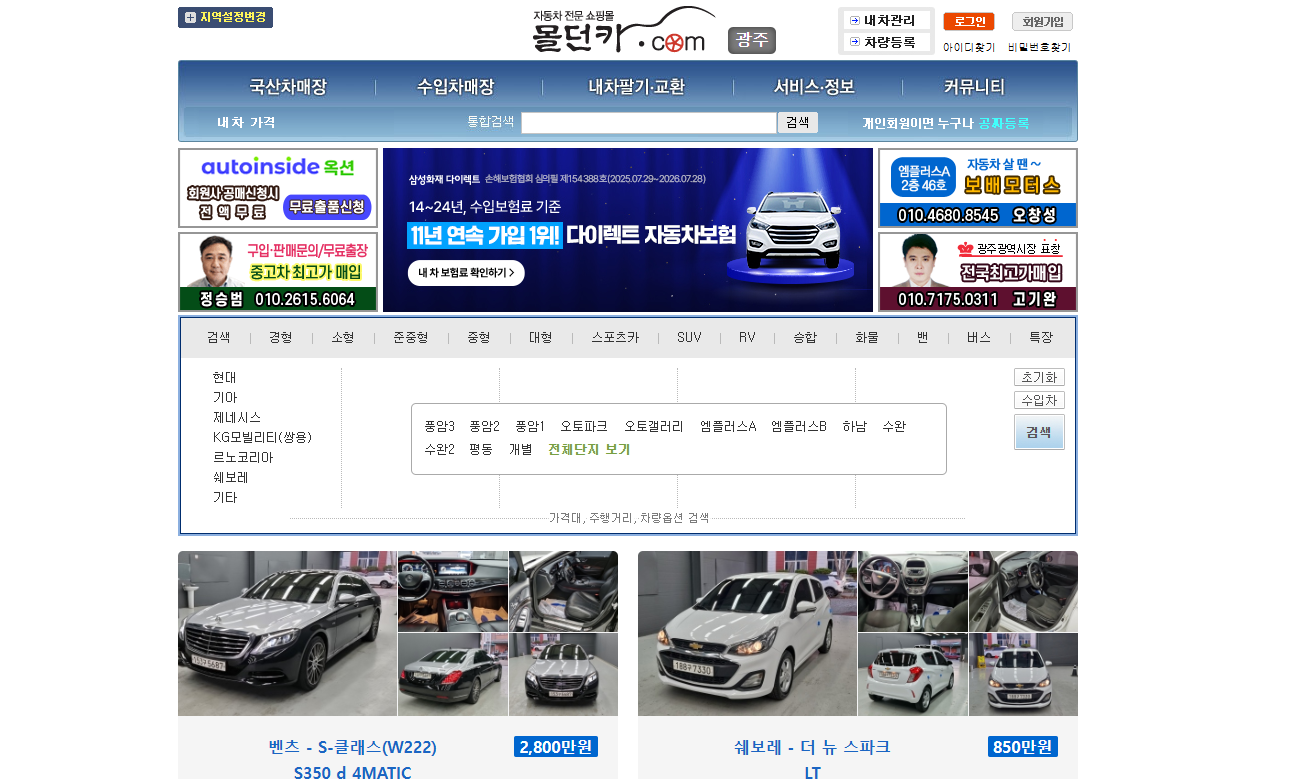Open the 정승범 중고차 최고가 매입 banner
1313x779 pixels.
coord(278,272)
